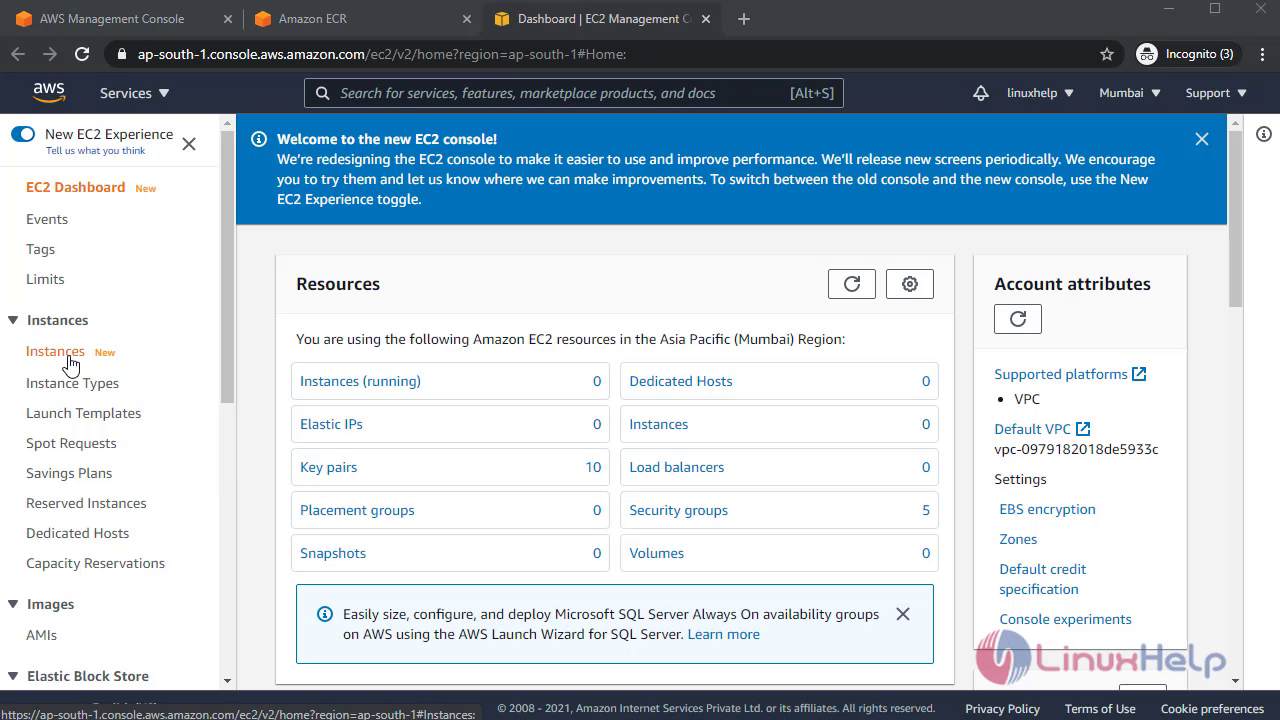Open EBS encryption settings link

tap(1047, 509)
